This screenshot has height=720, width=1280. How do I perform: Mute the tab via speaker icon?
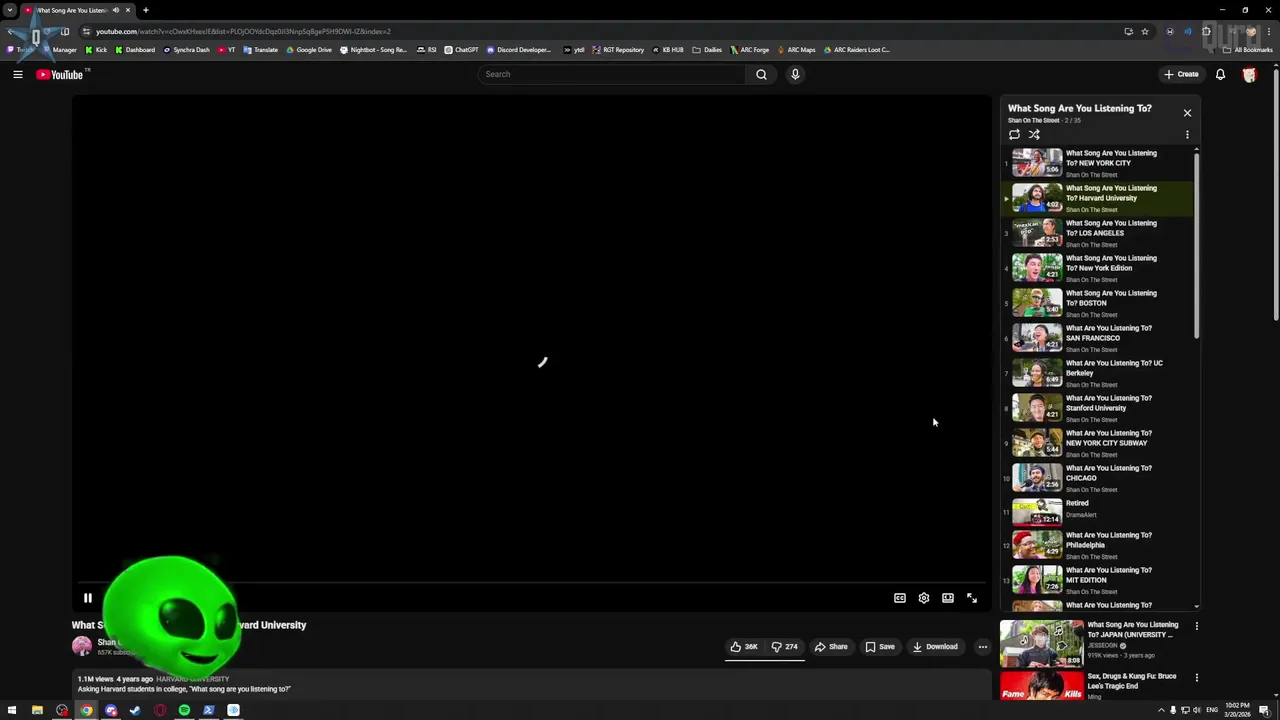[116, 10]
